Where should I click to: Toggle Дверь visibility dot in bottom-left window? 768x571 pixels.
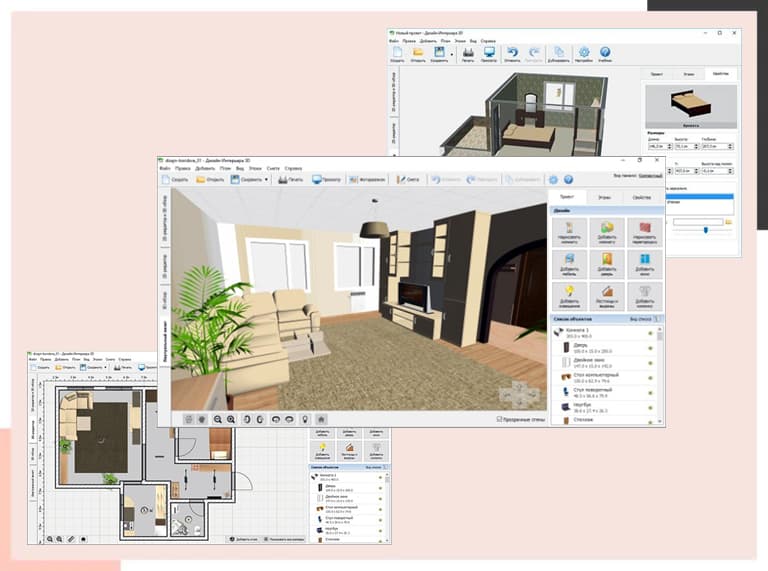pyautogui.click(x=380, y=488)
